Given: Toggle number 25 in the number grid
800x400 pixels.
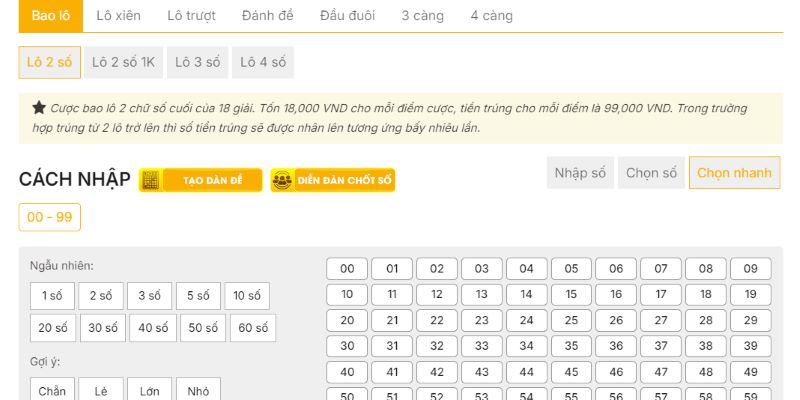Looking at the screenshot, I should 571,320.
